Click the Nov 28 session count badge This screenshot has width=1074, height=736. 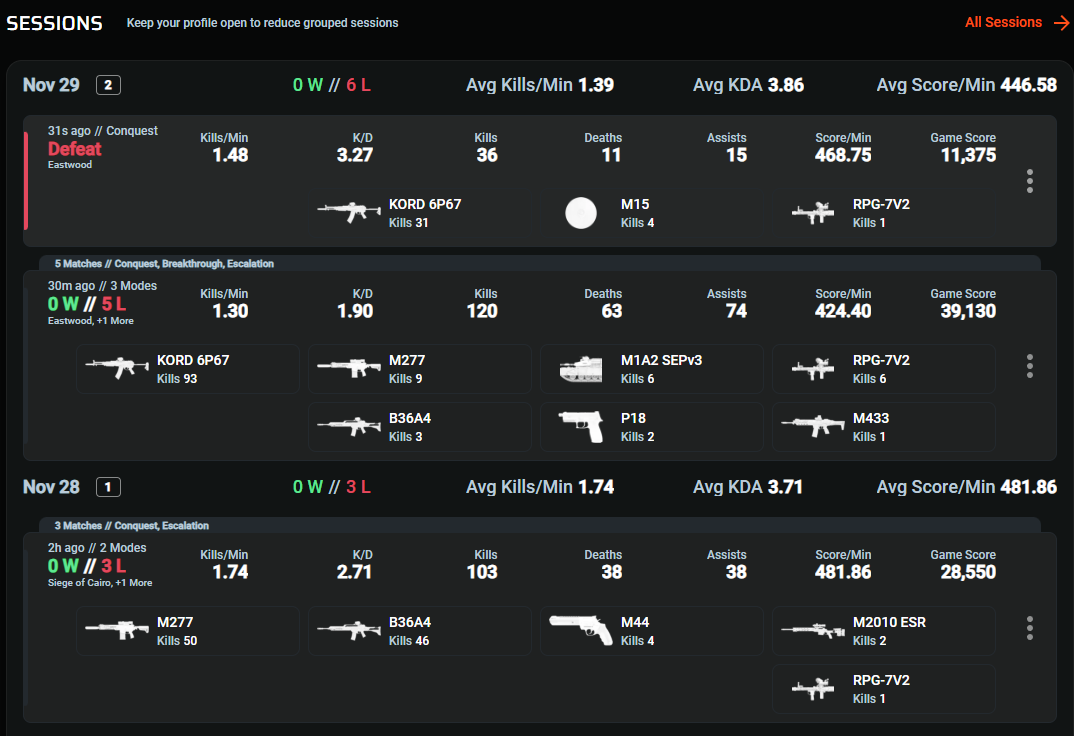(108, 487)
